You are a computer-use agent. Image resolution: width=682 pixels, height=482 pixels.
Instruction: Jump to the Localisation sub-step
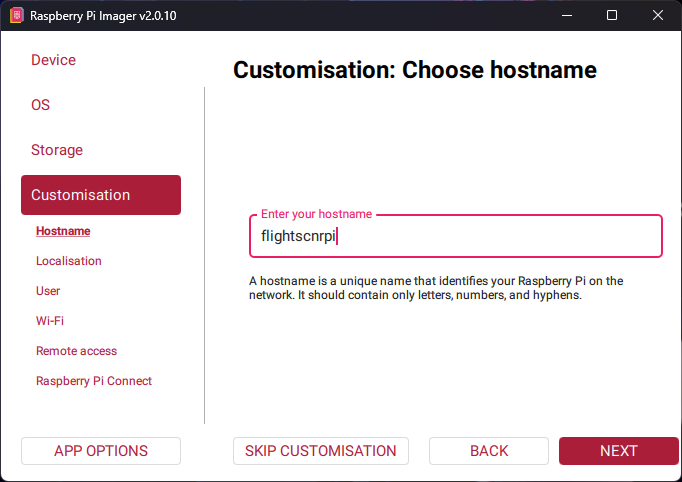click(69, 261)
